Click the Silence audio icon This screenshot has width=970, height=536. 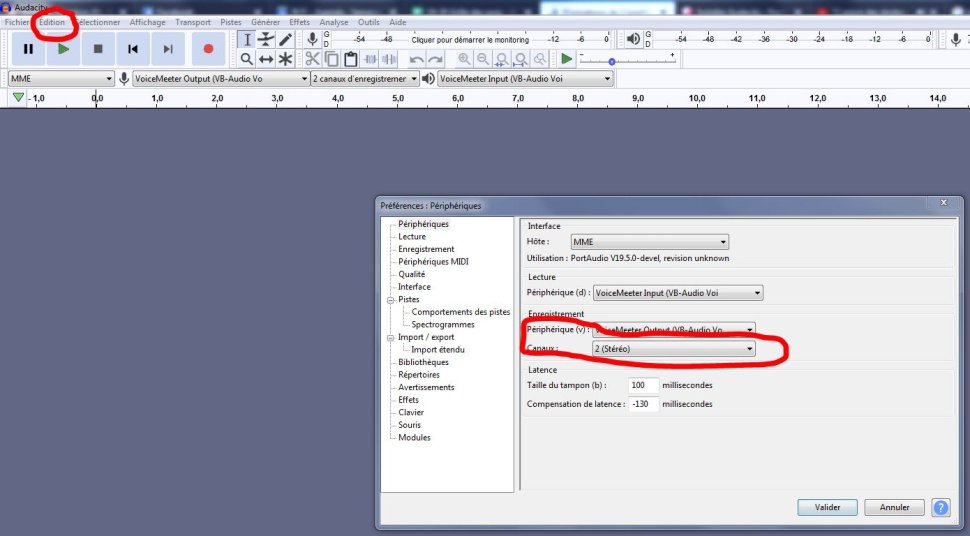coord(390,59)
